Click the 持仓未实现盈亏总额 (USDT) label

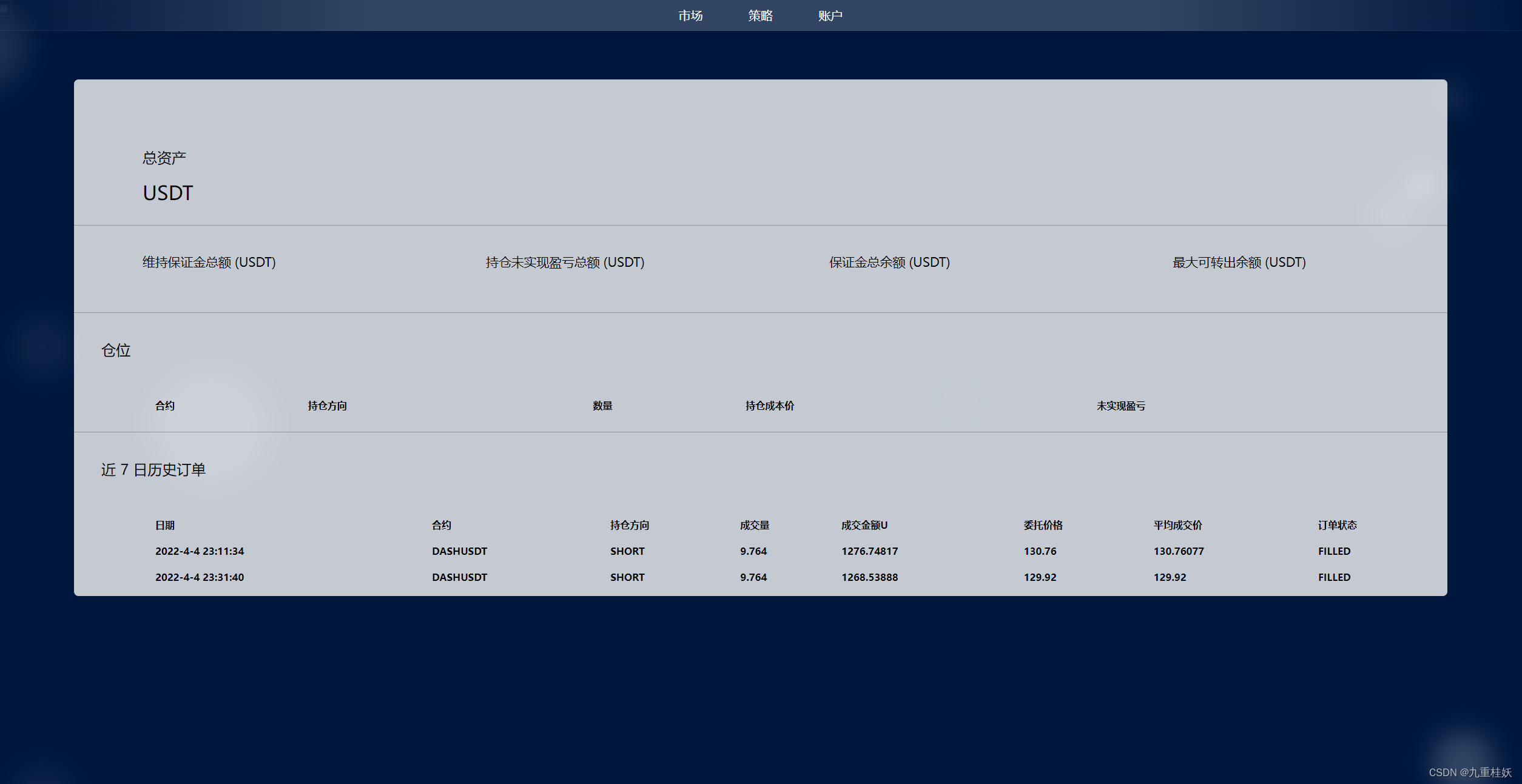(x=565, y=263)
